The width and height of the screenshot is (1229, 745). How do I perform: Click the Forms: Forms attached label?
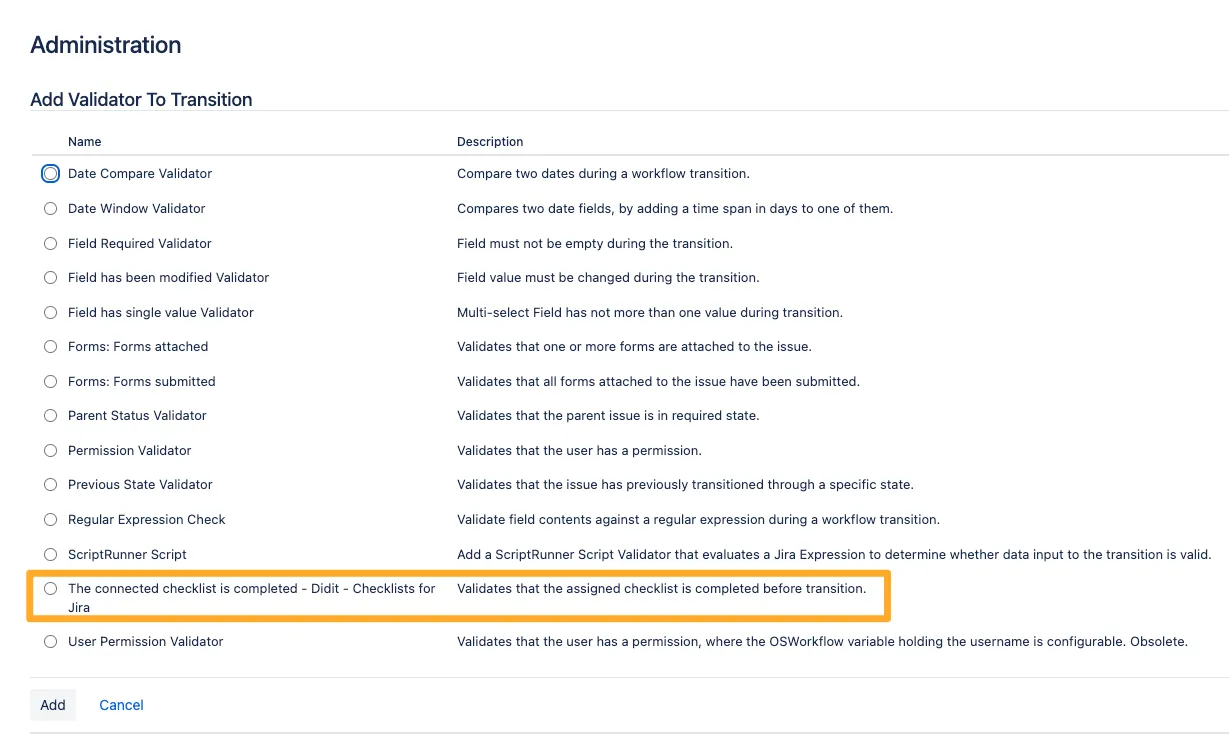(138, 347)
